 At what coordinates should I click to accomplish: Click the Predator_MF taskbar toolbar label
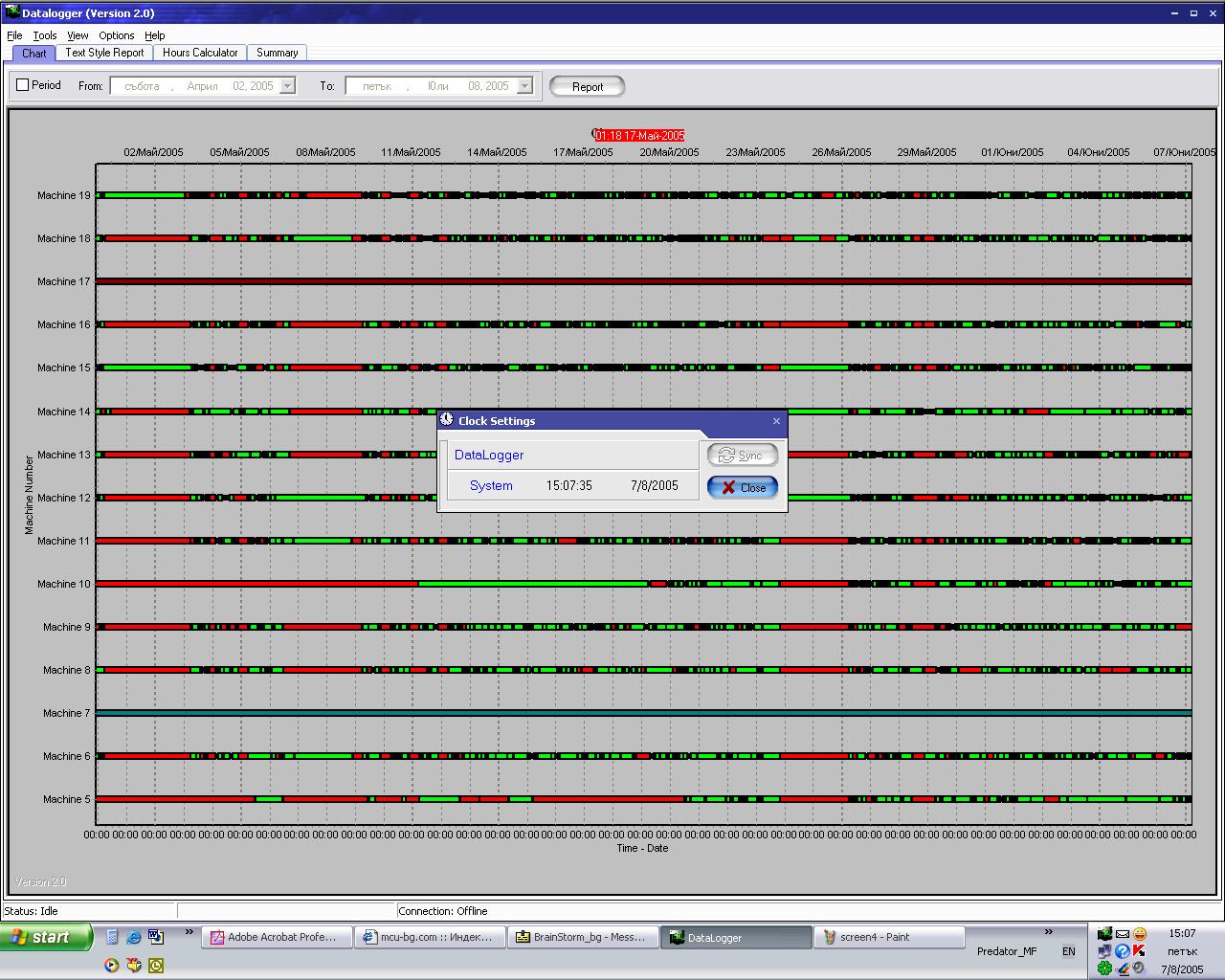1007,951
